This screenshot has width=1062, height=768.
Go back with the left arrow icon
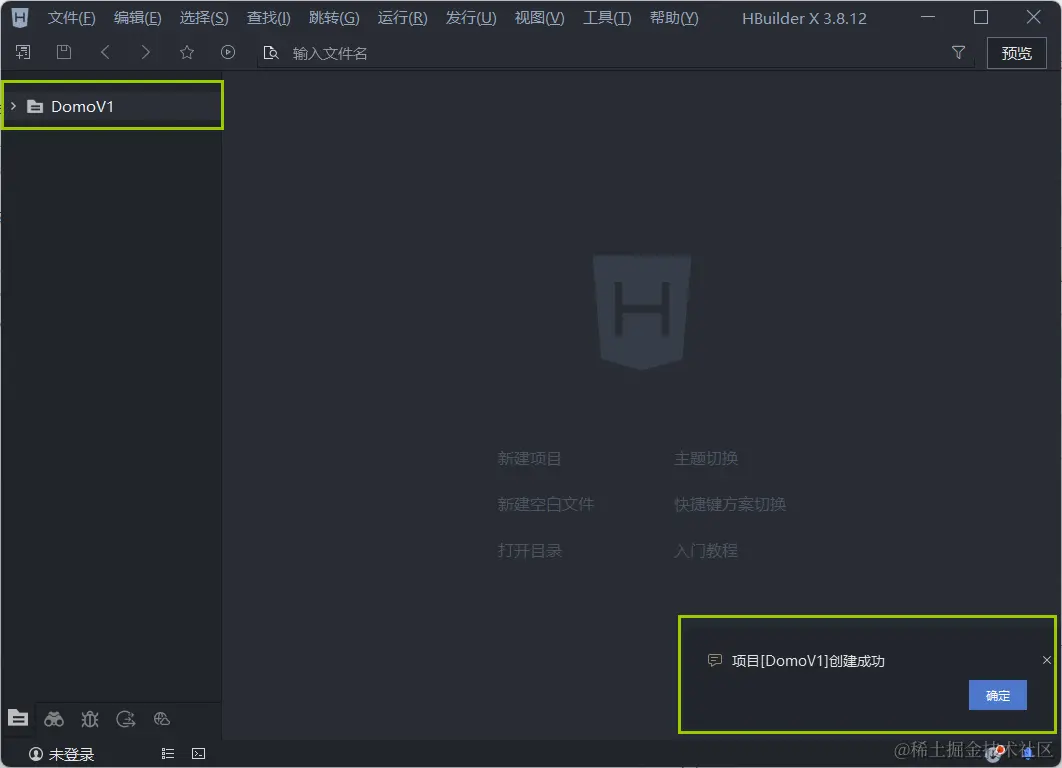(105, 52)
